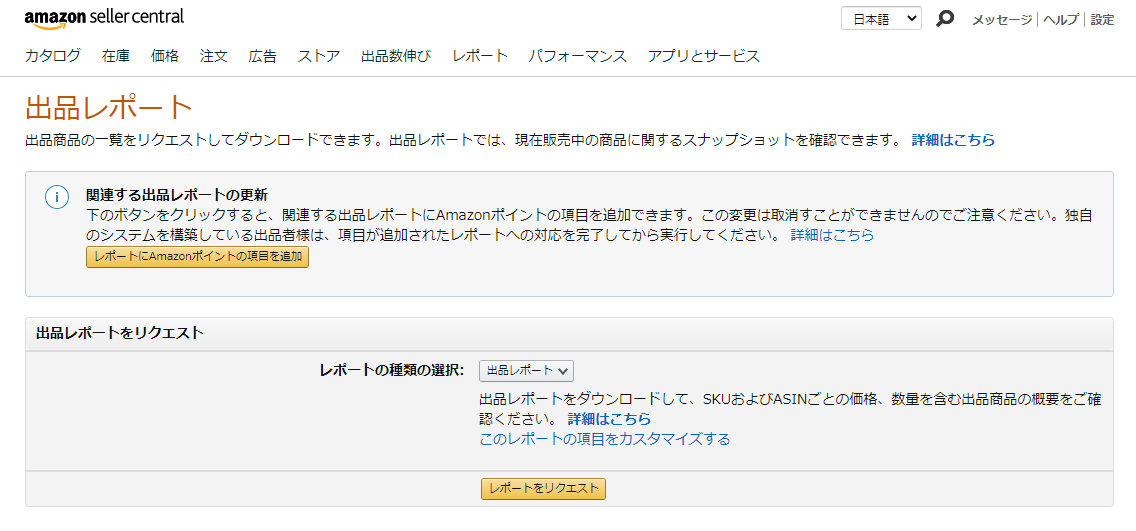Click レポートにAmazonポイントの項目を追加 button
Image resolution: width=1136 pixels, height=531 pixels.
pyautogui.click(x=198, y=257)
